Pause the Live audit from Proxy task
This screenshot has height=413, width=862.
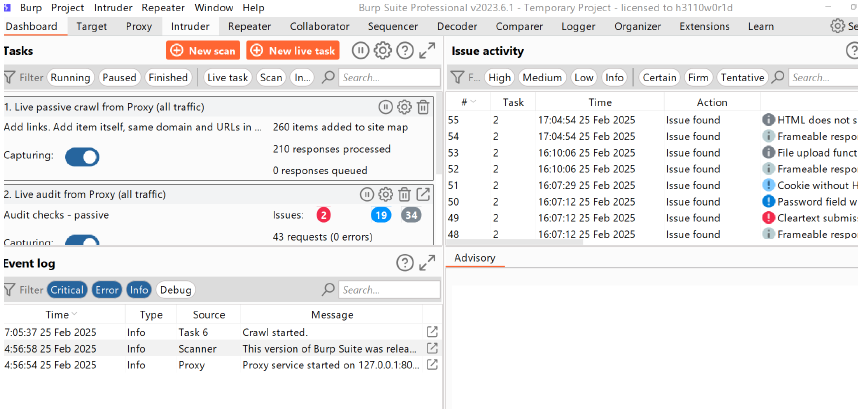367,194
